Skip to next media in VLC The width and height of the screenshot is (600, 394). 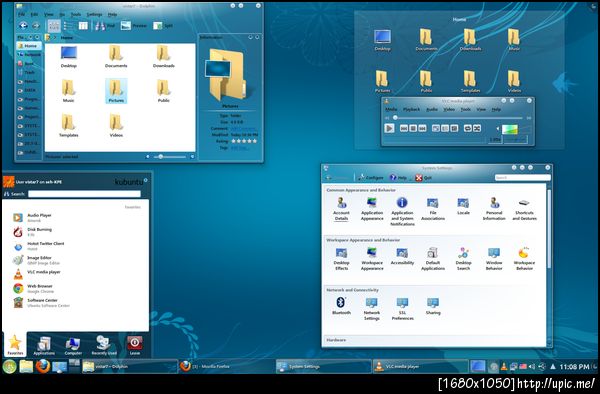[422, 129]
